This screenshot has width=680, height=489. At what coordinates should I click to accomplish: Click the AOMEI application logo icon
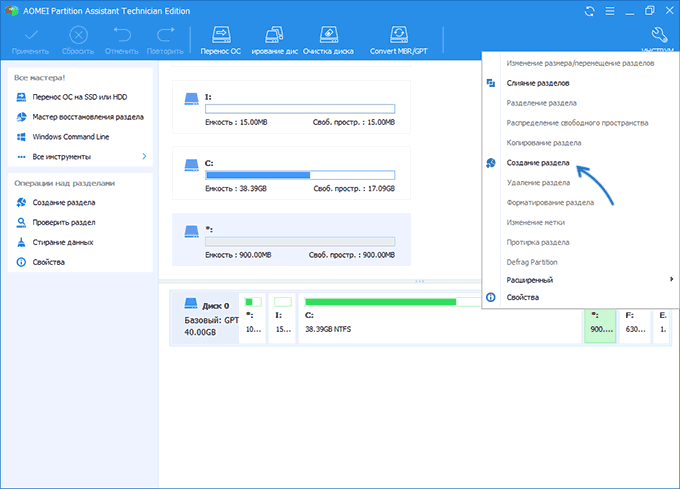tap(11, 10)
